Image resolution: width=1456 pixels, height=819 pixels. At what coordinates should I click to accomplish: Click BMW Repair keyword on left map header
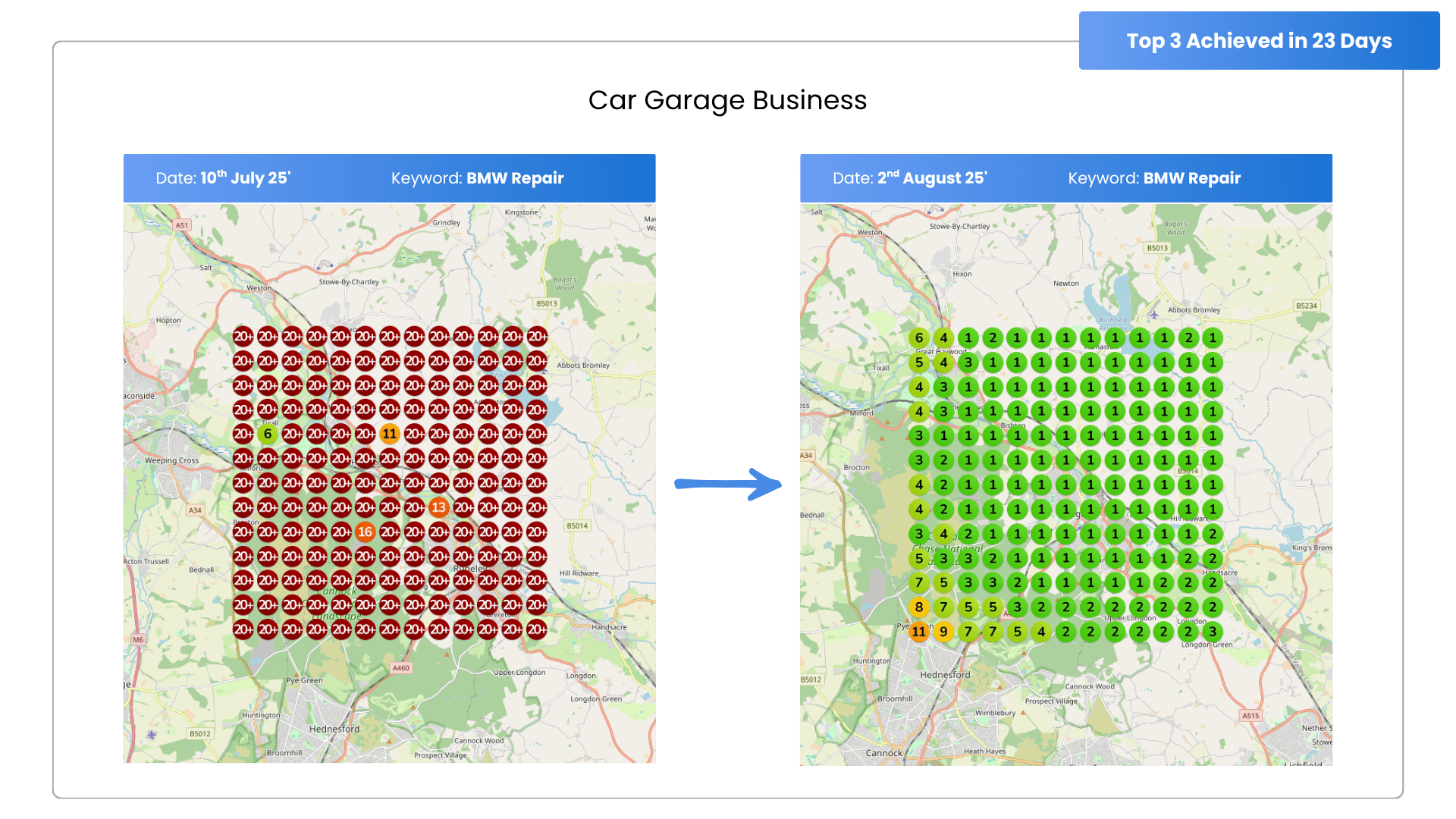[515, 178]
